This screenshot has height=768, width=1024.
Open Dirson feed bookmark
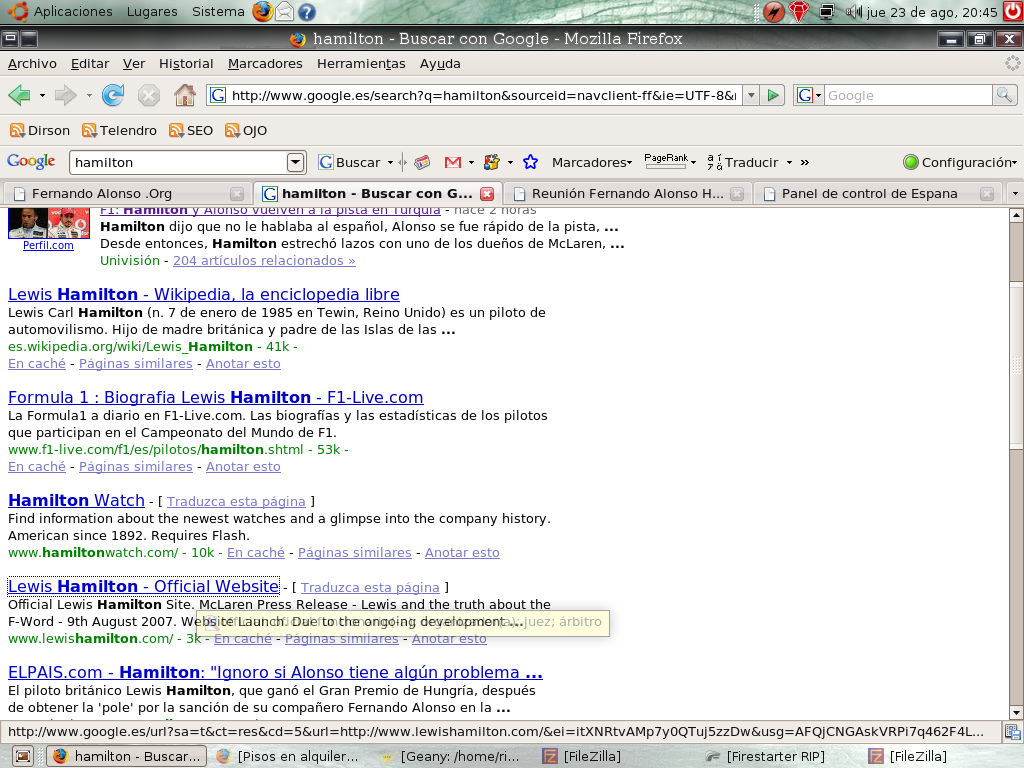[40, 131]
